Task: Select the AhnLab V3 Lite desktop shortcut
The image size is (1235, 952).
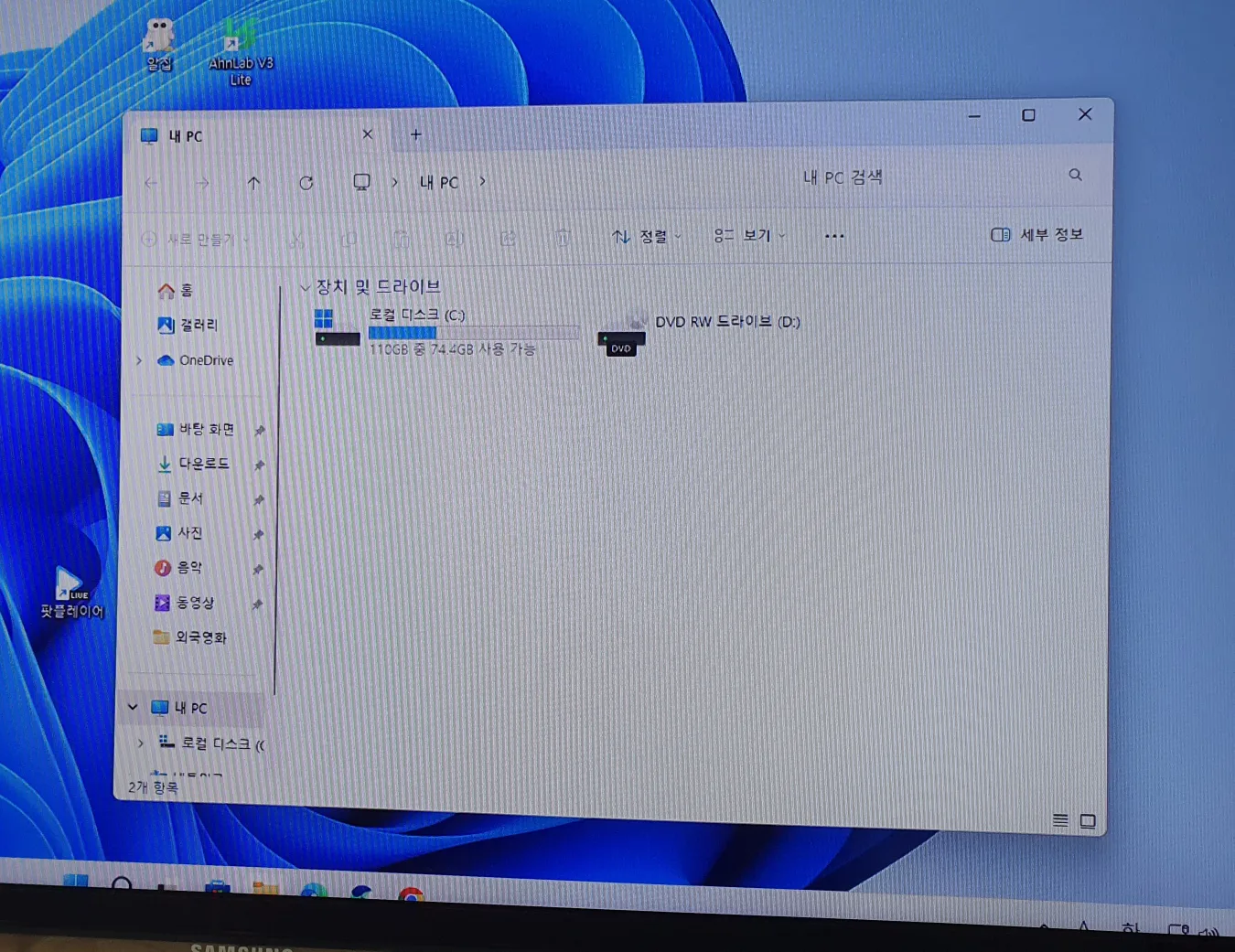Action: coord(241,53)
